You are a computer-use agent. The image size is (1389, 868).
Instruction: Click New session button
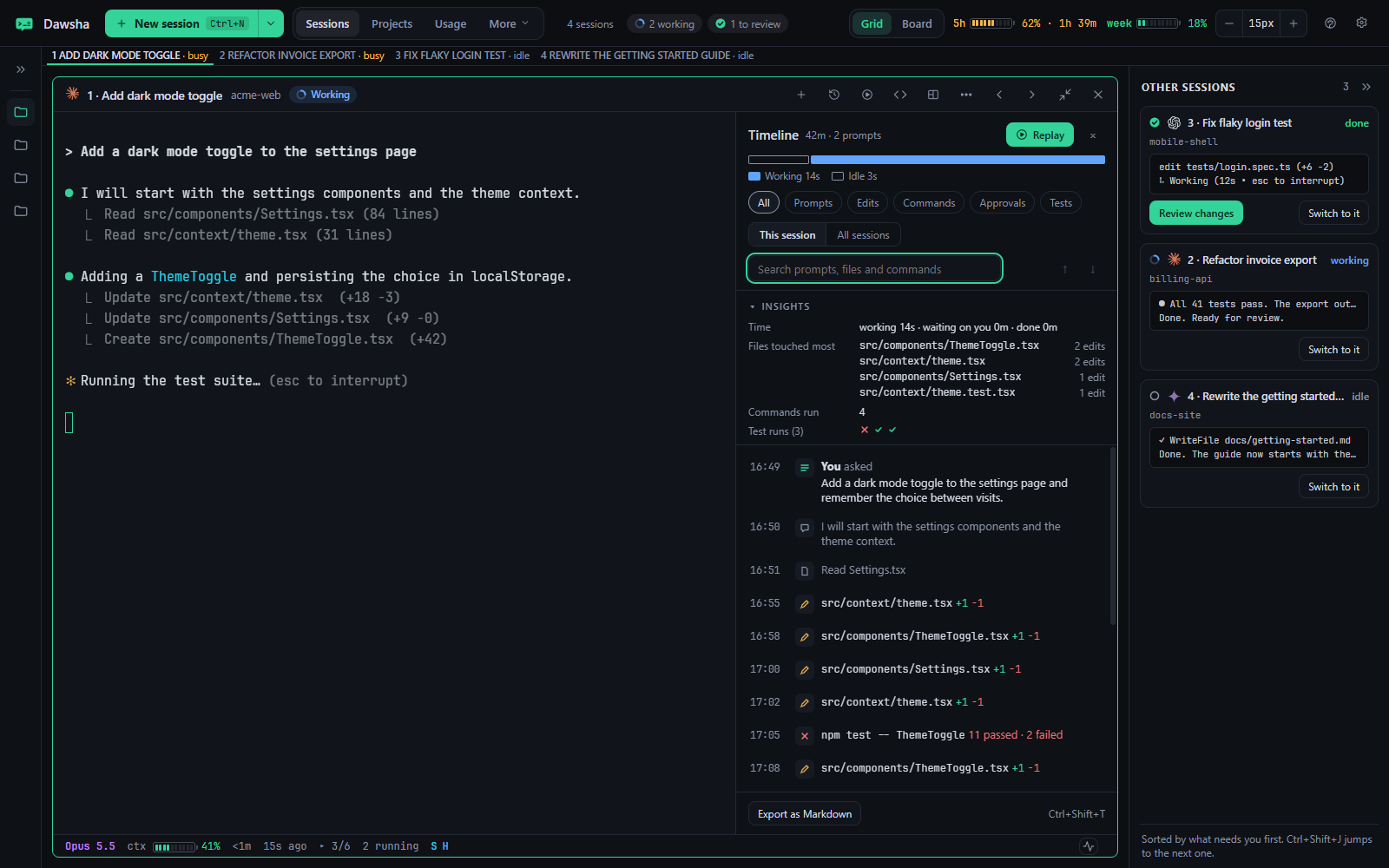[x=181, y=23]
